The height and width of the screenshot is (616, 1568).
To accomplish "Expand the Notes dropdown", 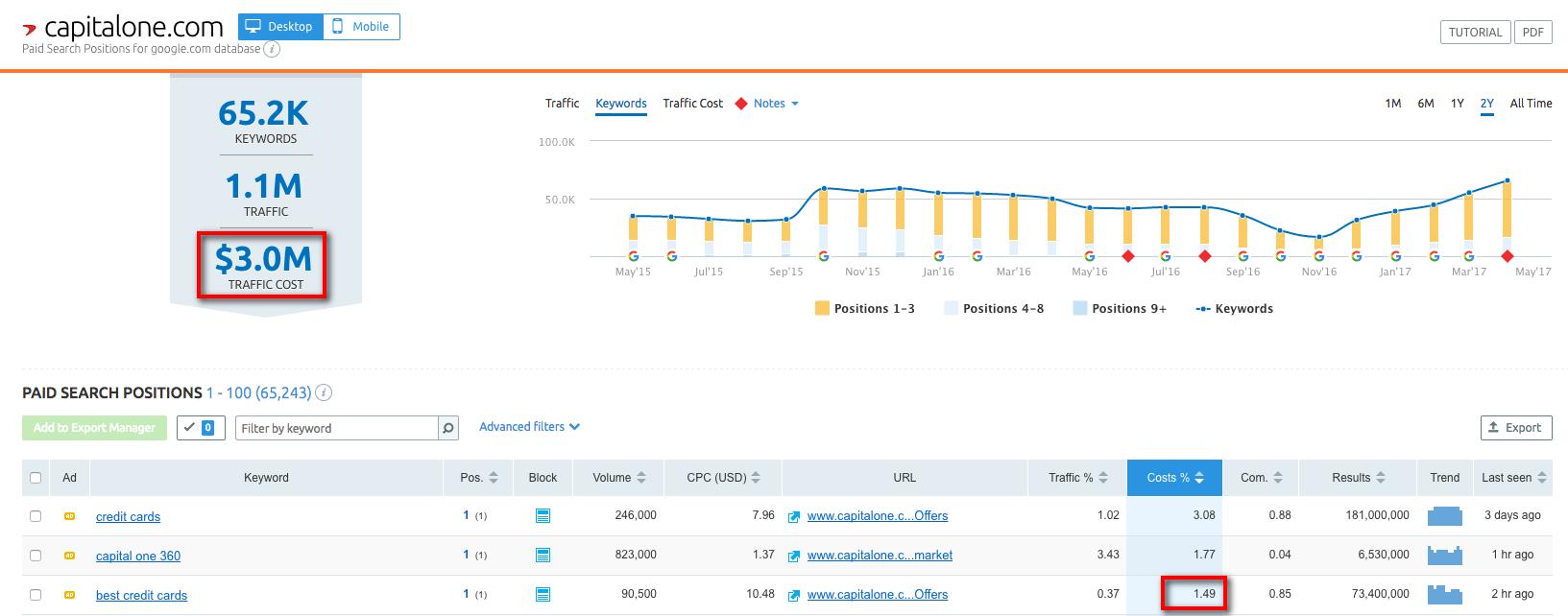I will (775, 104).
